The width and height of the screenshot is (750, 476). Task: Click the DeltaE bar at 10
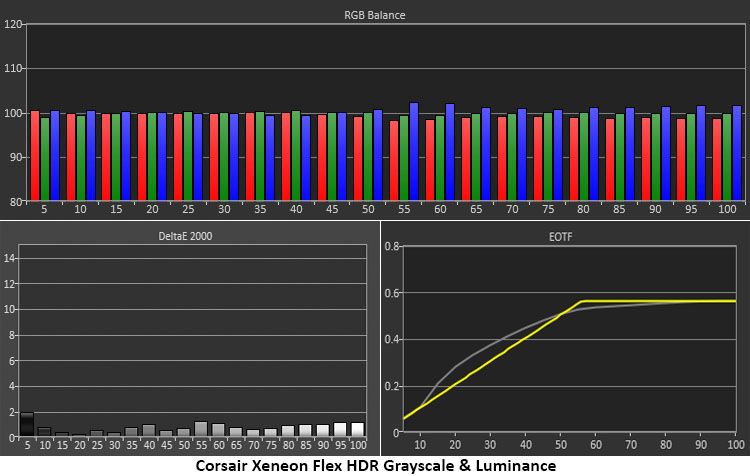click(44, 432)
